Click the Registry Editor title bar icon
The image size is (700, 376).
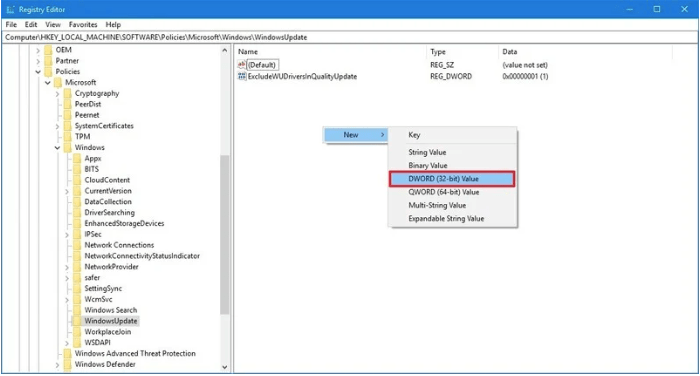(x=10, y=9)
